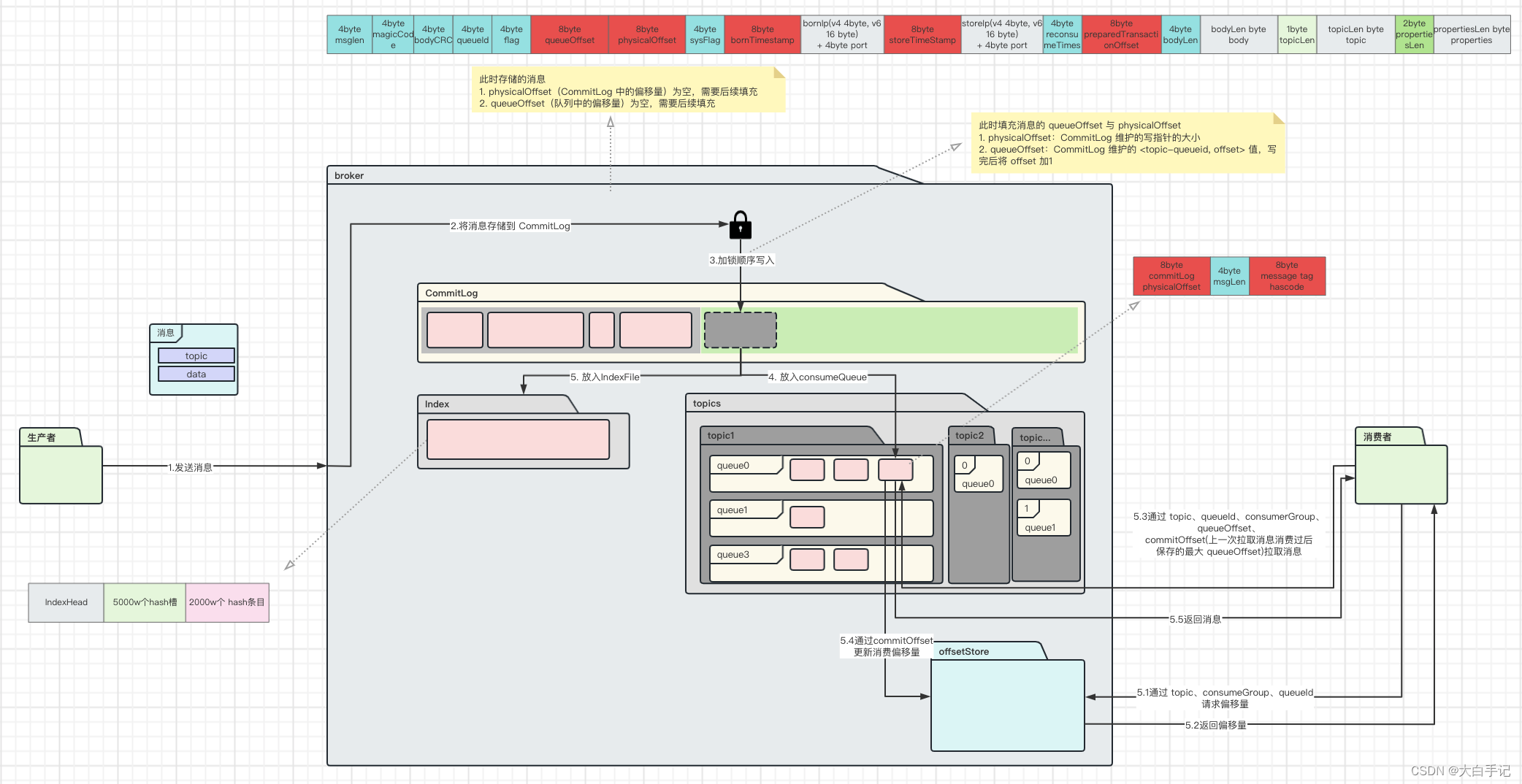Select the '8byte commitLog physicalOffset' cell
1522x784 pixels.
1171,276
